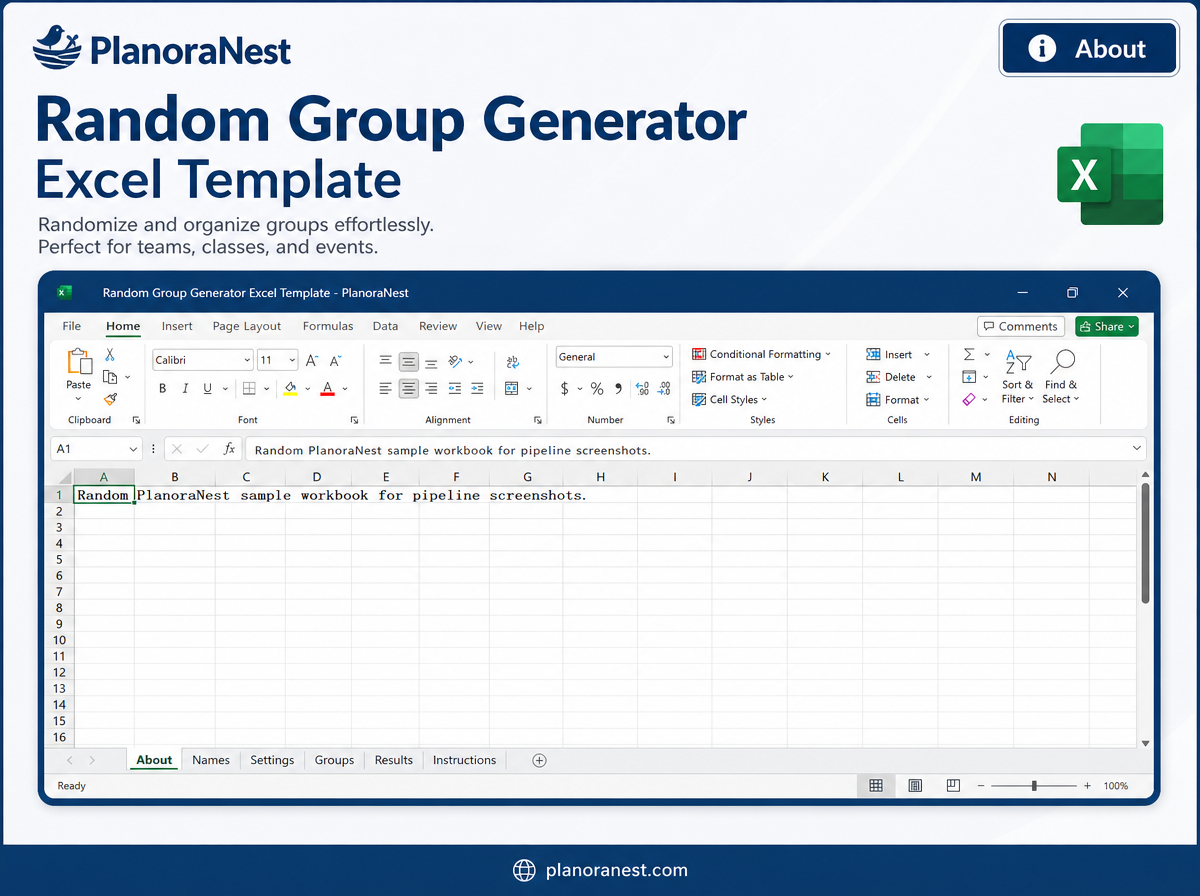Switch to the Formulas ribbon tab
The width and height of the screenshot is (1200, 896).
328,326
